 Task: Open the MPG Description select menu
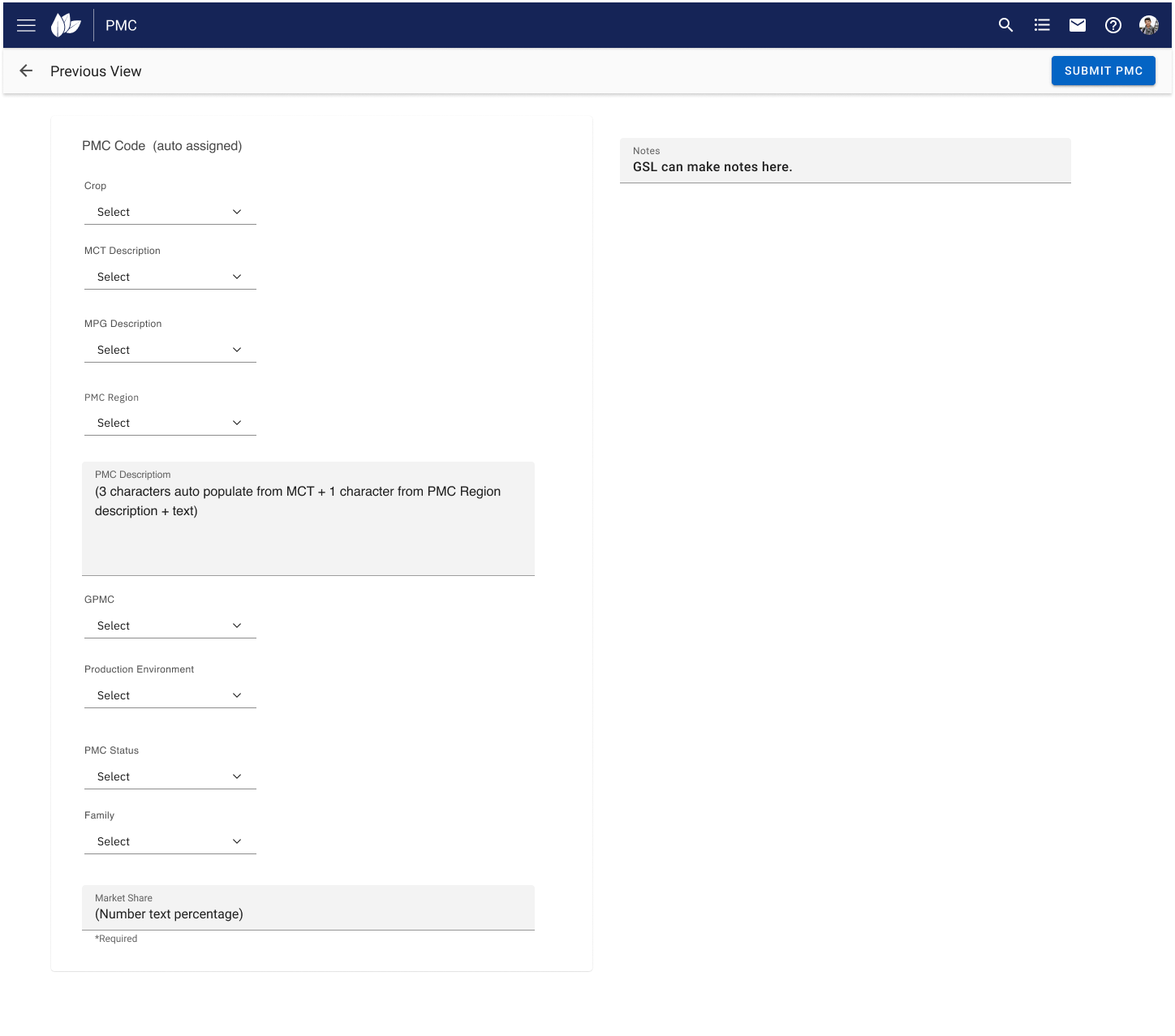[170, 350]
